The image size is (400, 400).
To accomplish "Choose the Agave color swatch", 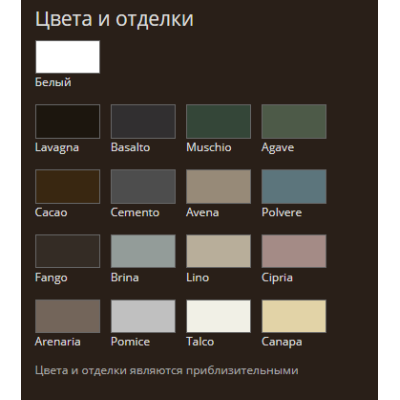I will 294,121.
